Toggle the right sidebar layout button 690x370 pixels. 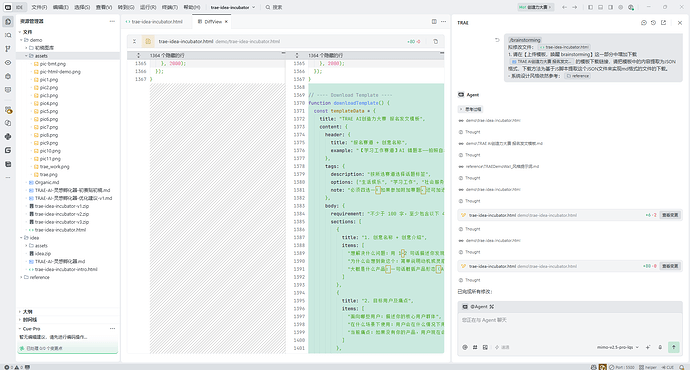pyautogui.click(x=611, y=7)
